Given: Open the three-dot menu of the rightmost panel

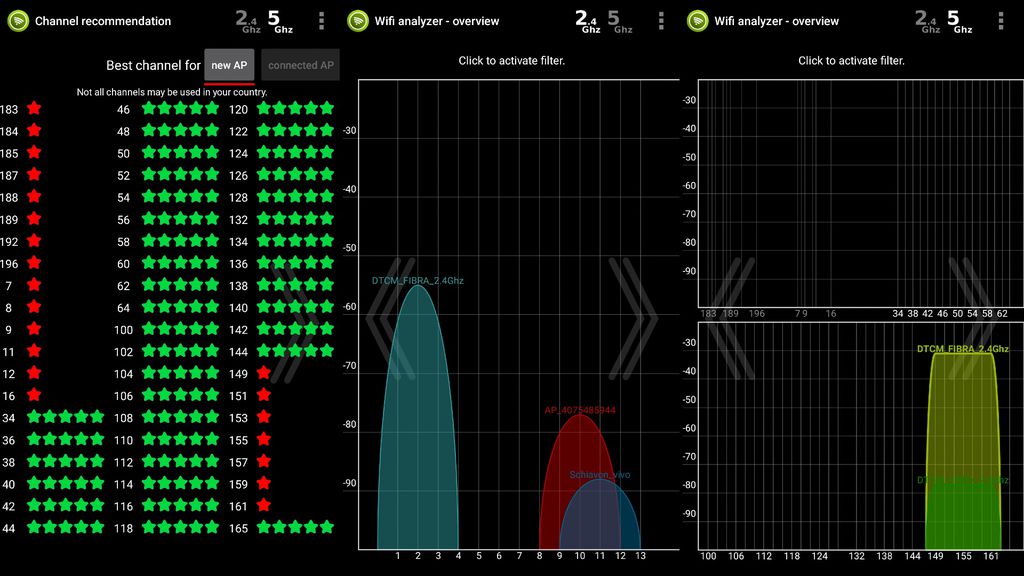Looking at the screenshot, I should [x=1001, y=21].
